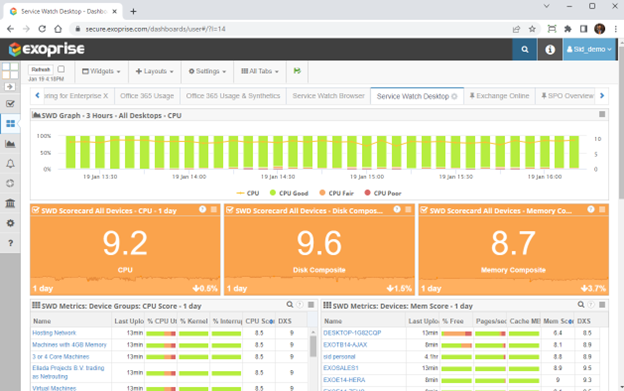The image size is (624, 391).
Task: Select the dashboards tiles icon in the sidebar
Action: tap(10, 124)
